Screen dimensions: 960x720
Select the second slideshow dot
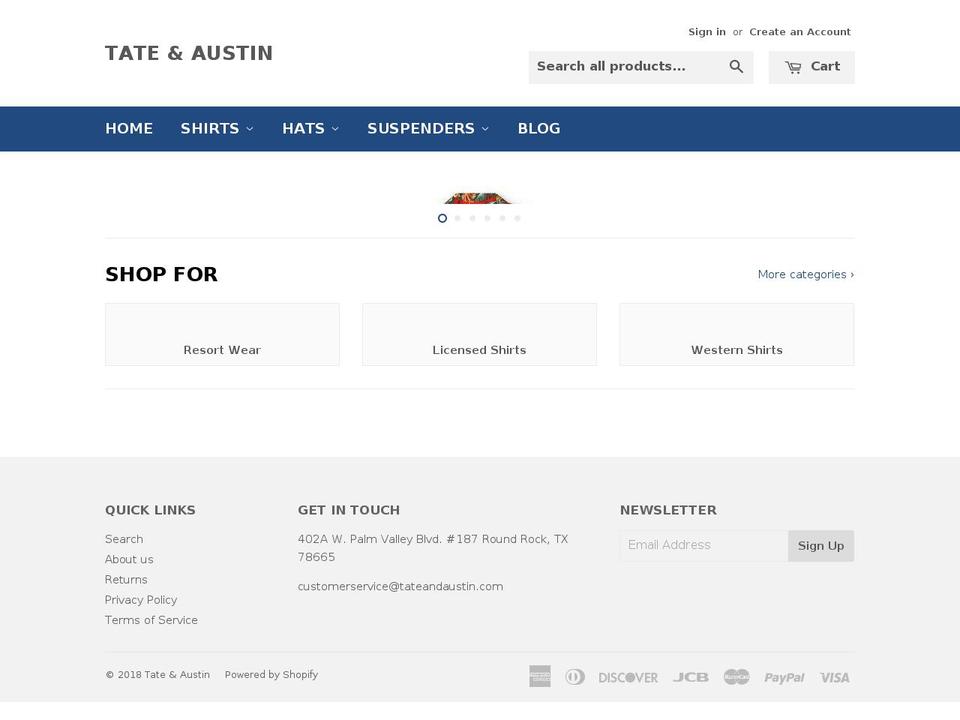pos(457,218)
